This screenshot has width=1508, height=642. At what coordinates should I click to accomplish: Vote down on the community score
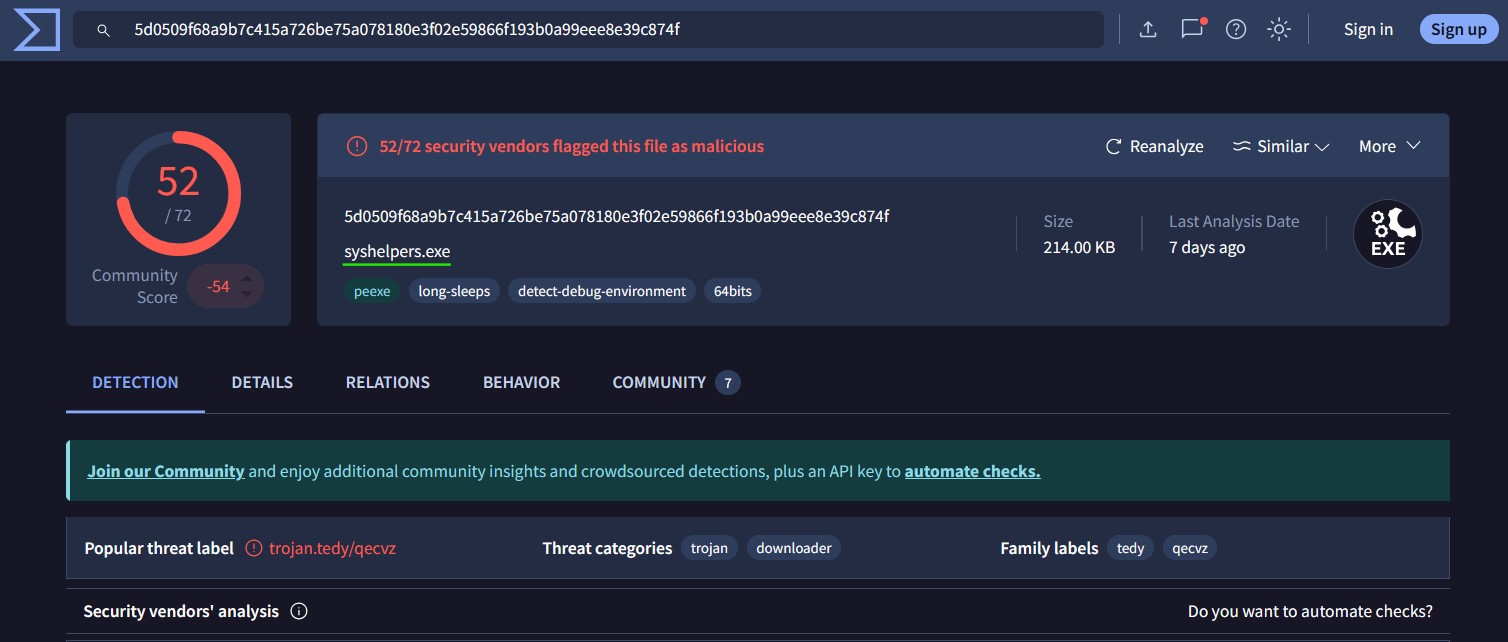pyautogui.click(x=246, y=296)
